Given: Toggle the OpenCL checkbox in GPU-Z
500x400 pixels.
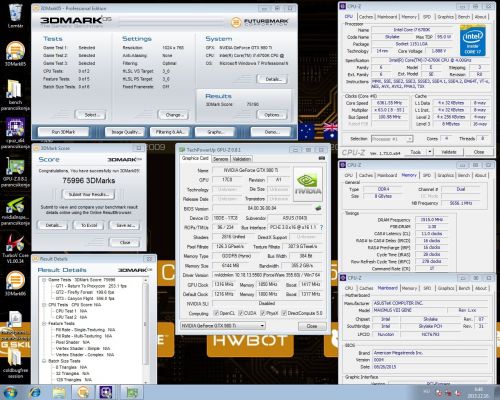Looking at the screenshot, I should (216, 313).
